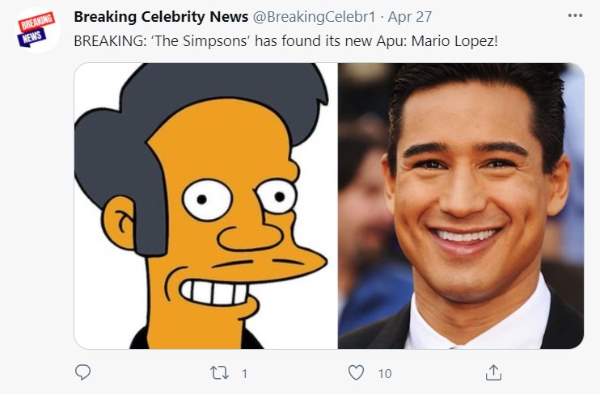Click 'Mario Lopez!' in the tweet text
600x395 pixels.
pyautogui.click(x=455, y=41)
